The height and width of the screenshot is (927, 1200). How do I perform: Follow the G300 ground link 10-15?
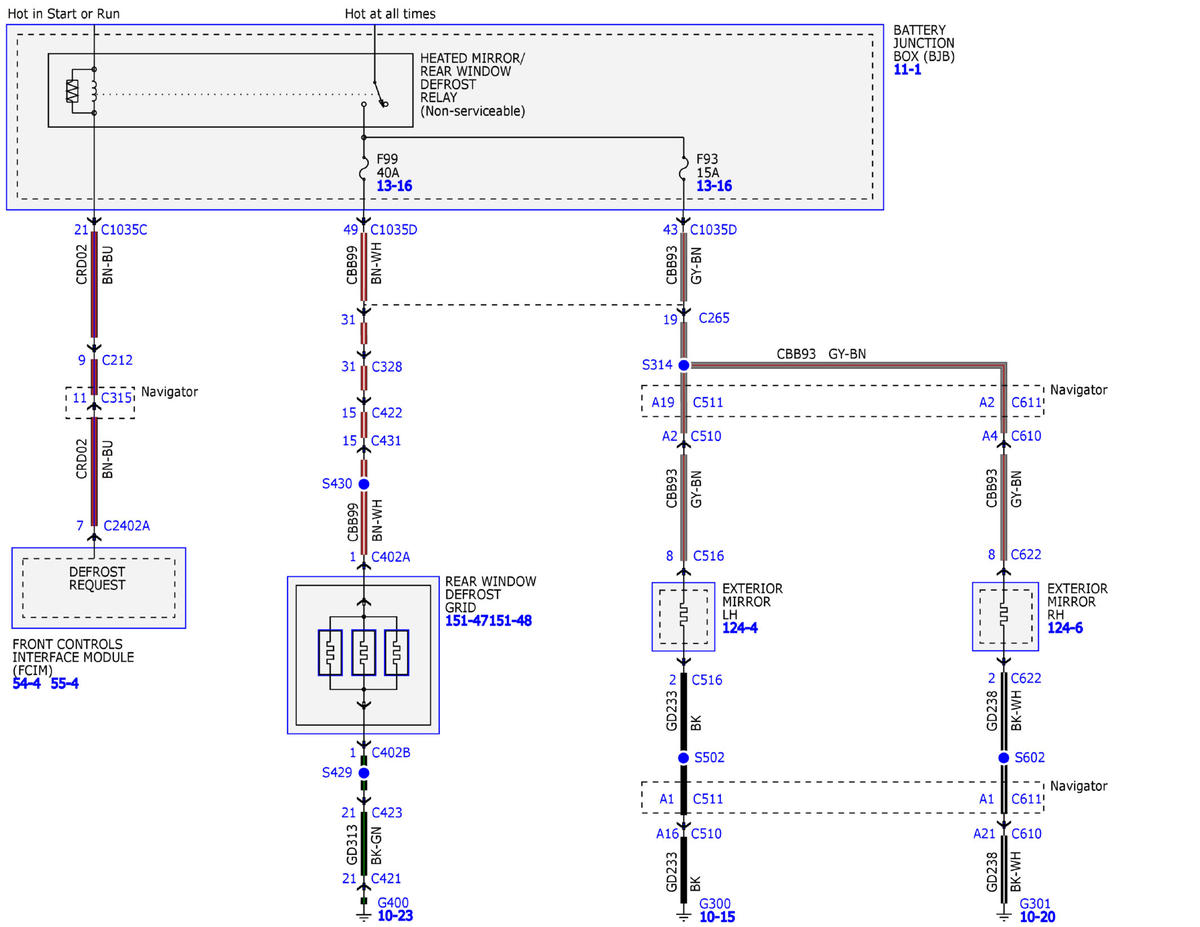pyautogui.click(x=717, y=916)
